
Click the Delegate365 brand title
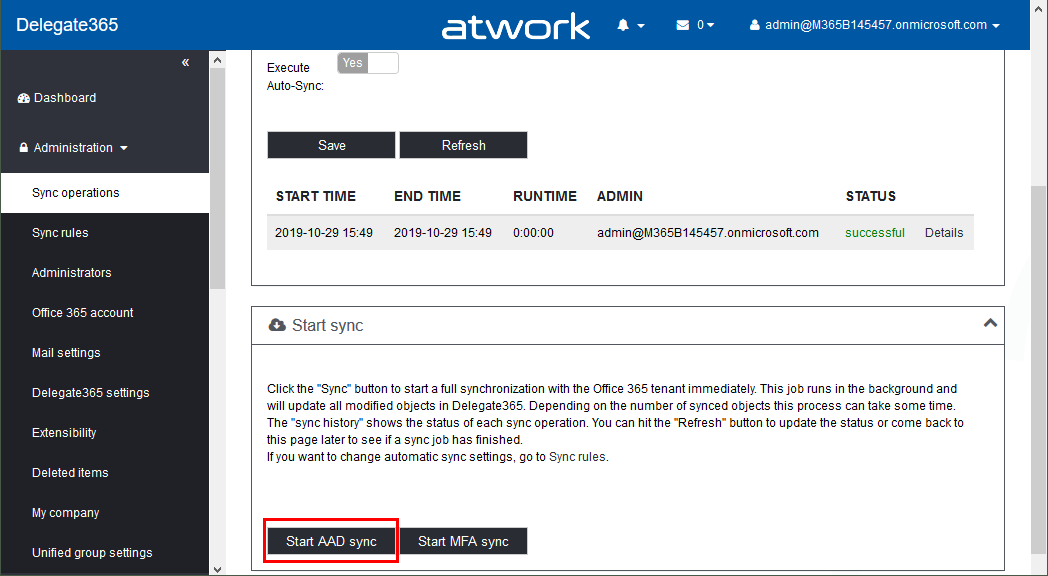(67, 25)
